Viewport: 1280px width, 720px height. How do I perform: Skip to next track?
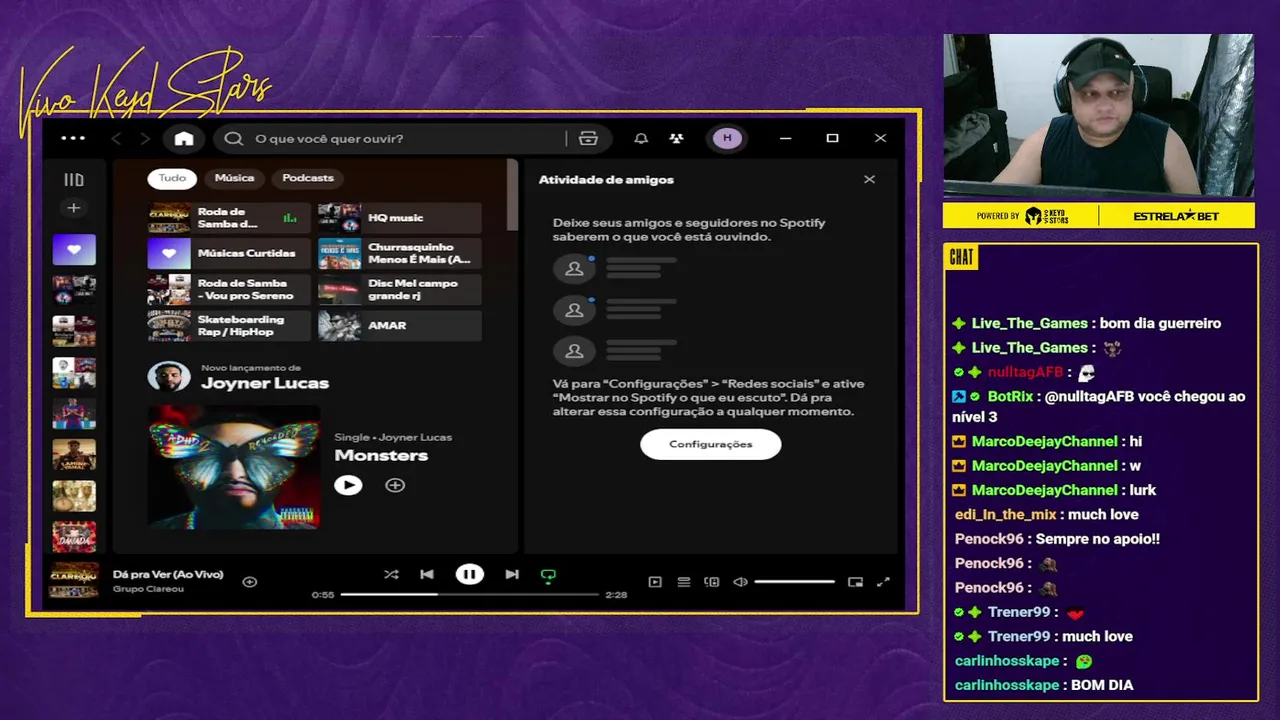coord(512,574)
